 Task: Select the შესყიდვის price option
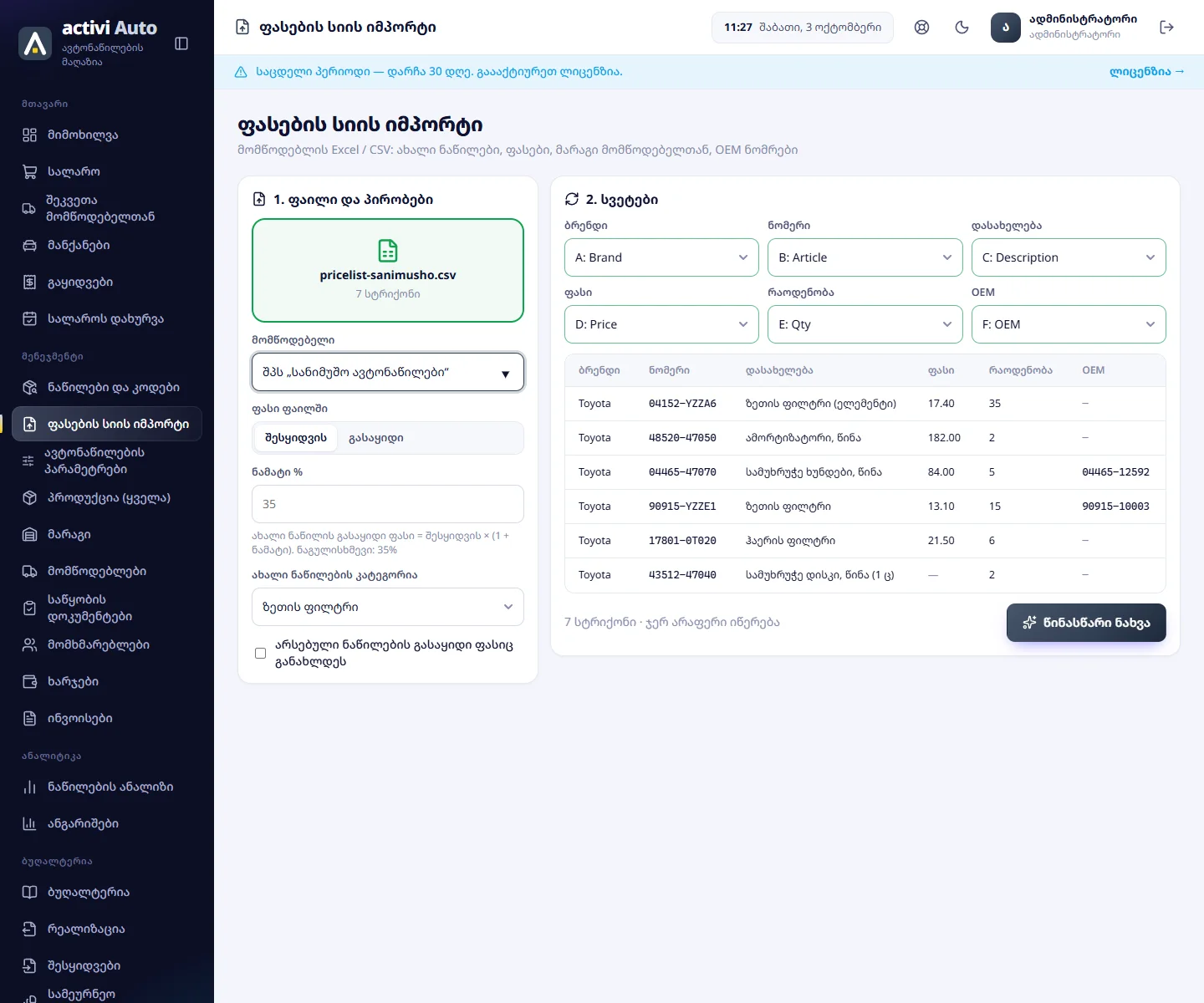tap(296, 438)
